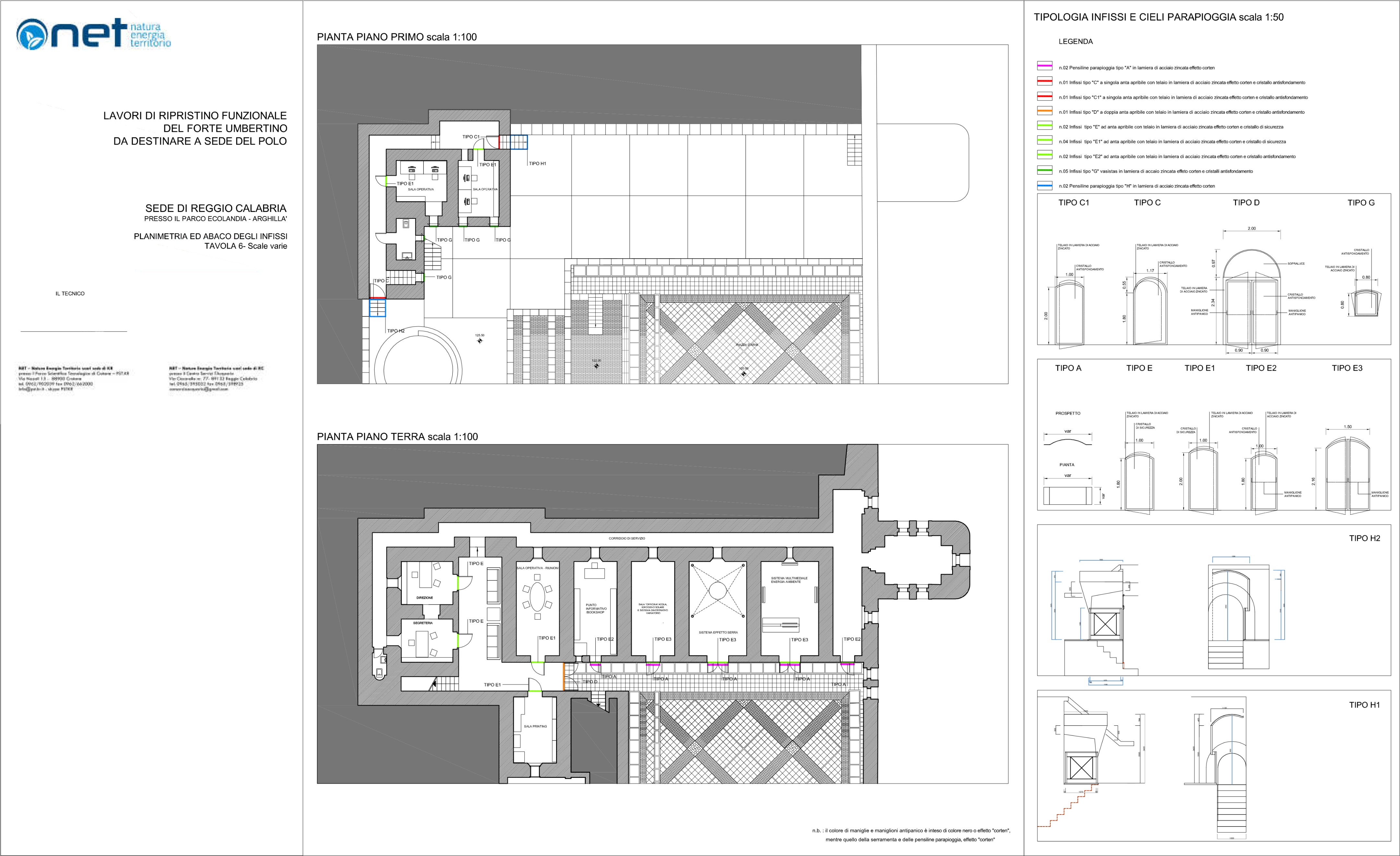
Task: Click the "SISTEMA MULTIMEDIALE ENERGIA AMBIENTE" label
Action: point(789,580)
